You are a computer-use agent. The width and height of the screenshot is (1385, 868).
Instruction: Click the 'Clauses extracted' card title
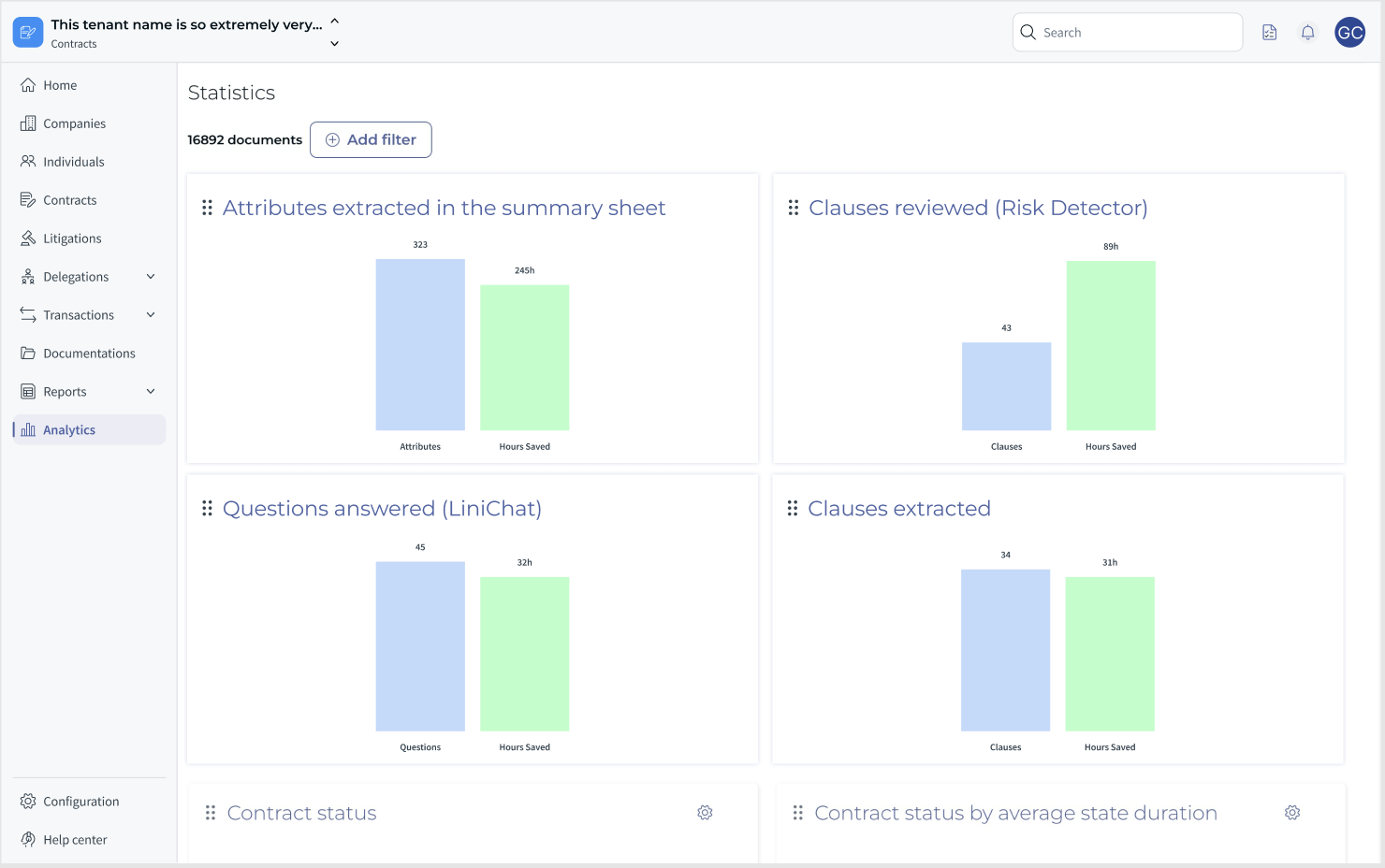point(899,508)
